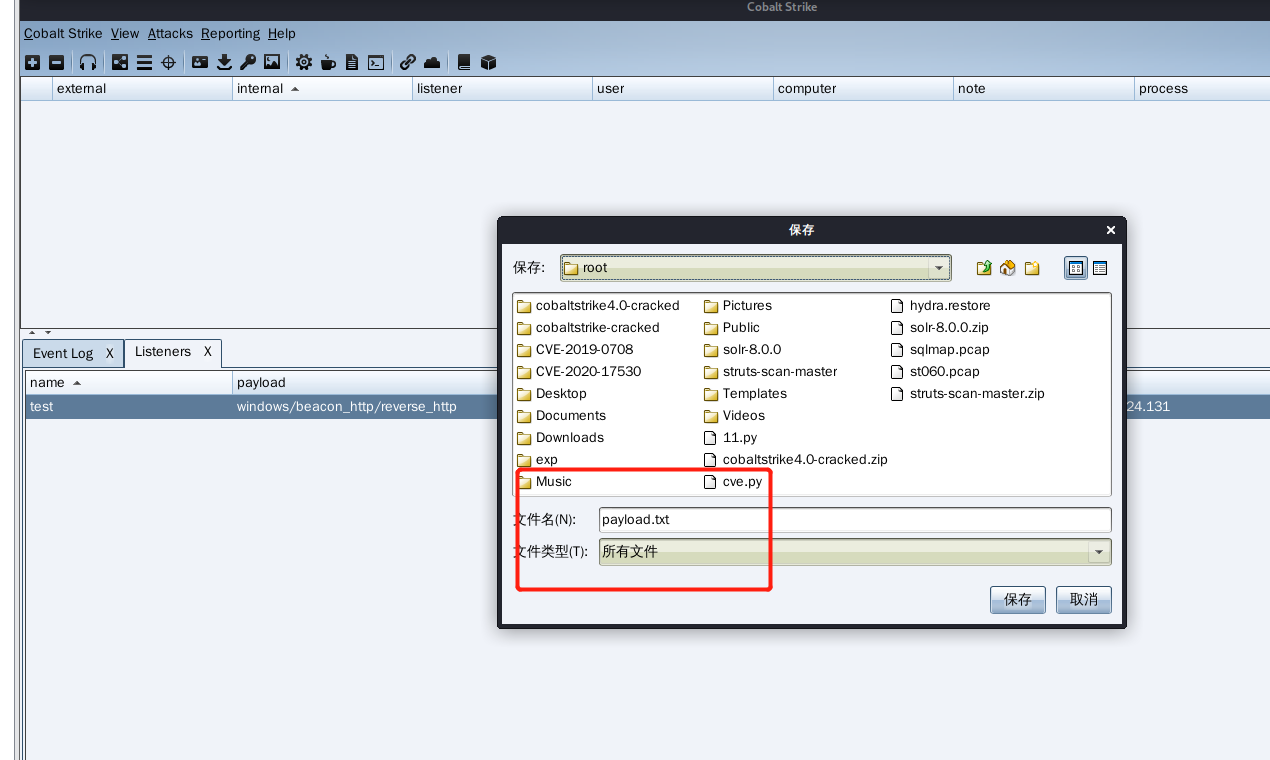The image size is (1270, 760).
Task: Sort sessions by process column header
Action: click(1202, 89)
